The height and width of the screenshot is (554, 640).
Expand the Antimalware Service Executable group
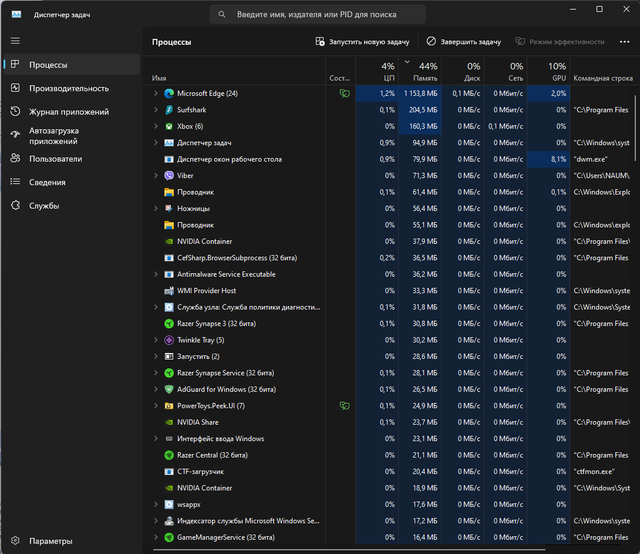(x=156, y=274)
